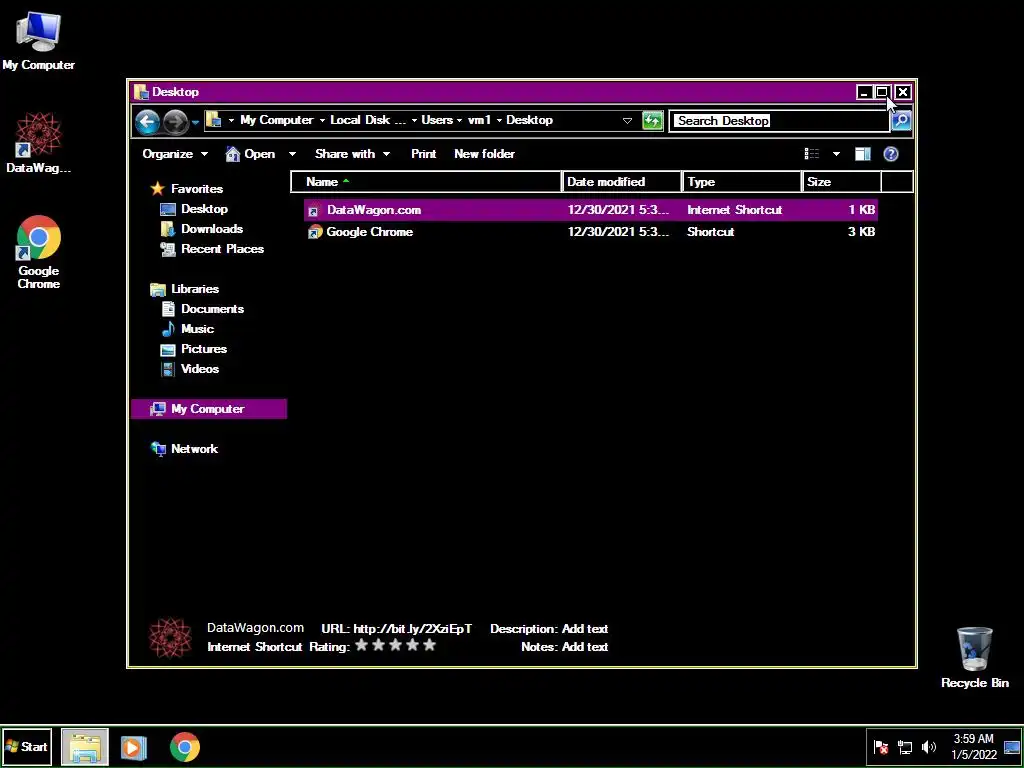
Task: Sort by Date modified column
Action: [621, 182]
